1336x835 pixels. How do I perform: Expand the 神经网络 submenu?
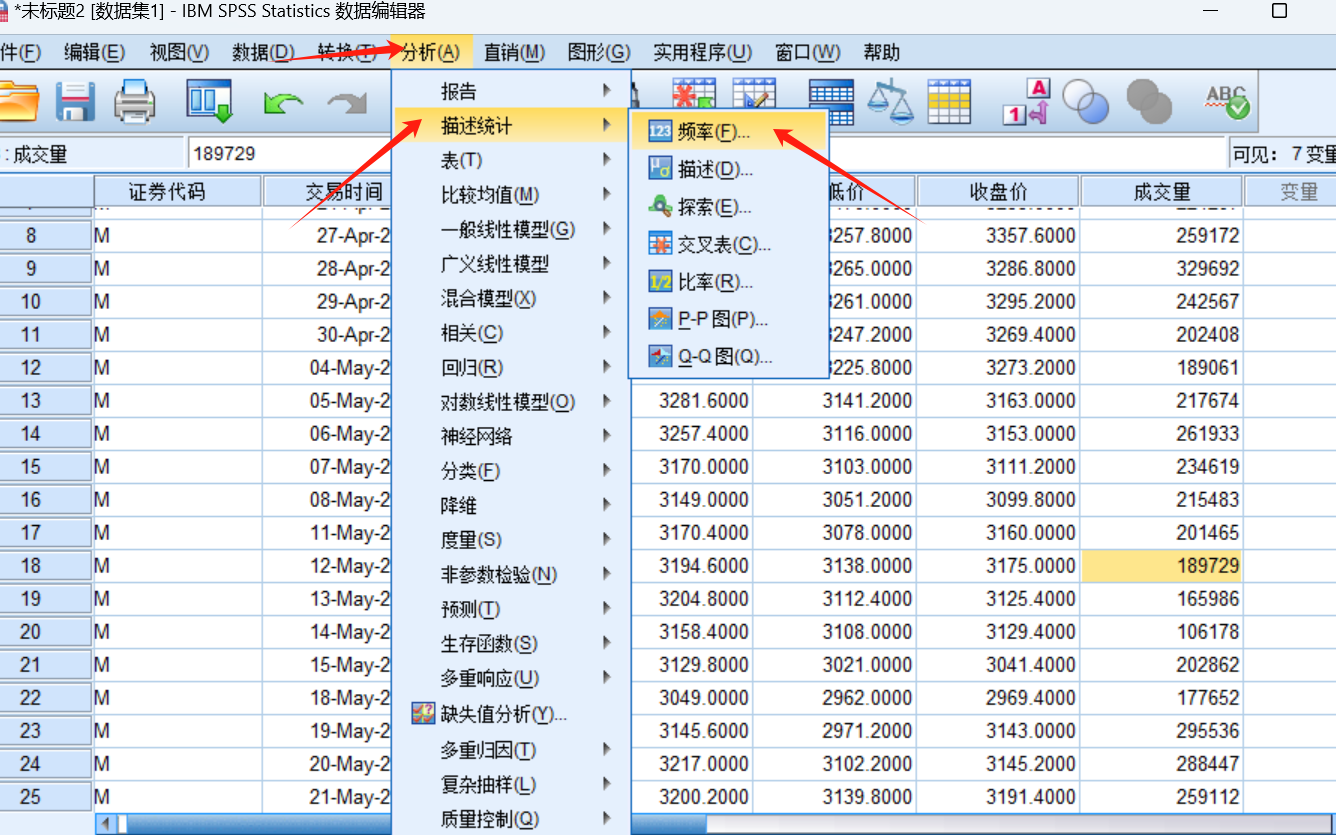pos(511,437)
